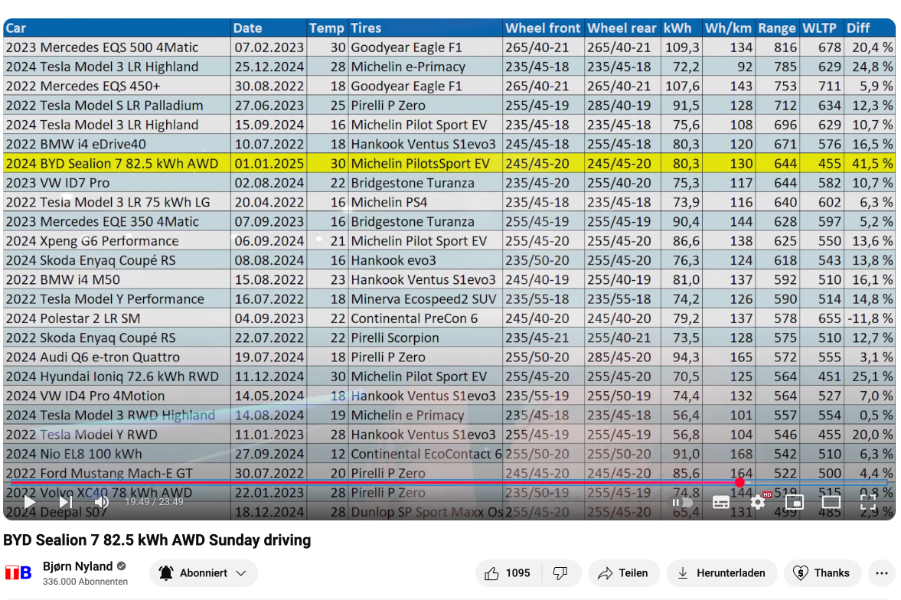Viewport: 901px width, 600px height.
Task: Click the 336.000 Abonnenten subscriber count
Action: coord(85,582)
